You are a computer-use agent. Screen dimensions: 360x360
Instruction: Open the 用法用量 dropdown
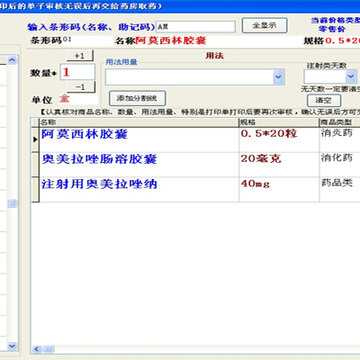coord(279,77)
